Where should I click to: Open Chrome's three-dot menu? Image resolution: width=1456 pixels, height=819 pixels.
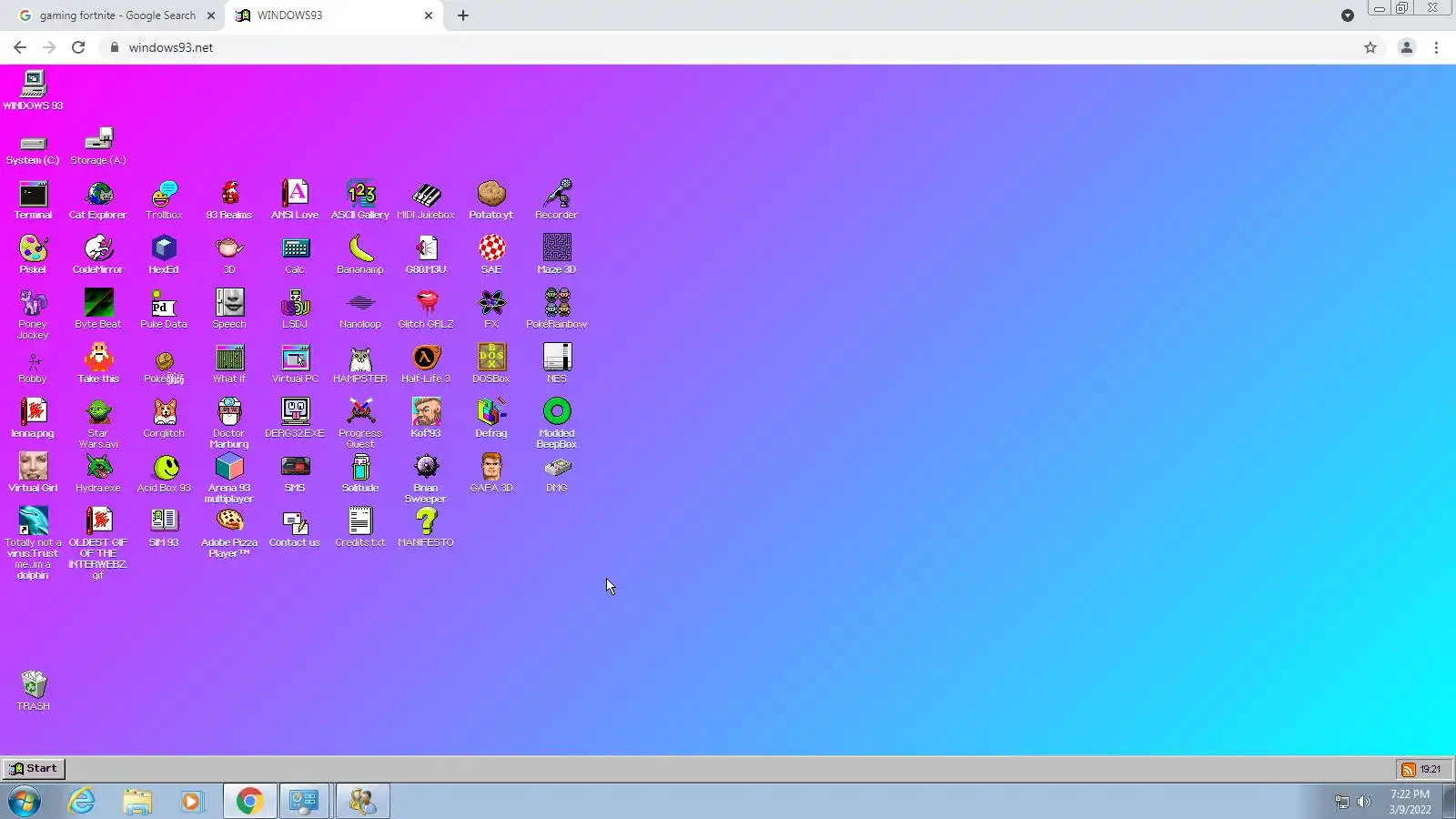pyautogui.click(x=1437, y=47)
